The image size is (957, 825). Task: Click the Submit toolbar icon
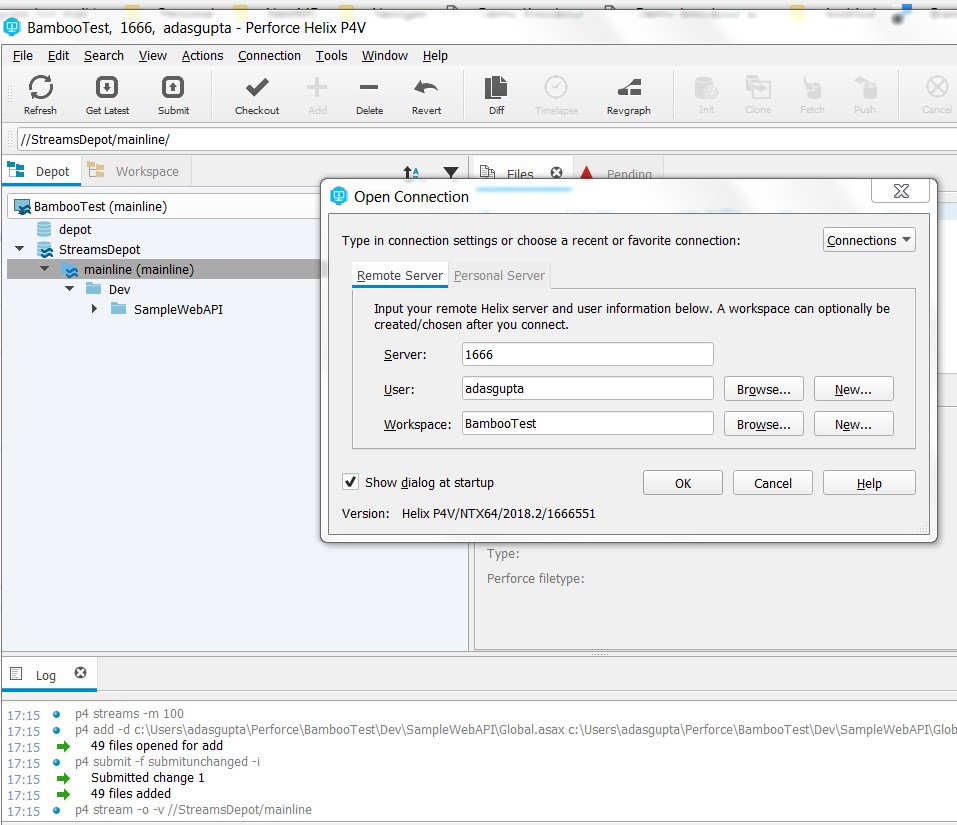(x=173, y=88)
